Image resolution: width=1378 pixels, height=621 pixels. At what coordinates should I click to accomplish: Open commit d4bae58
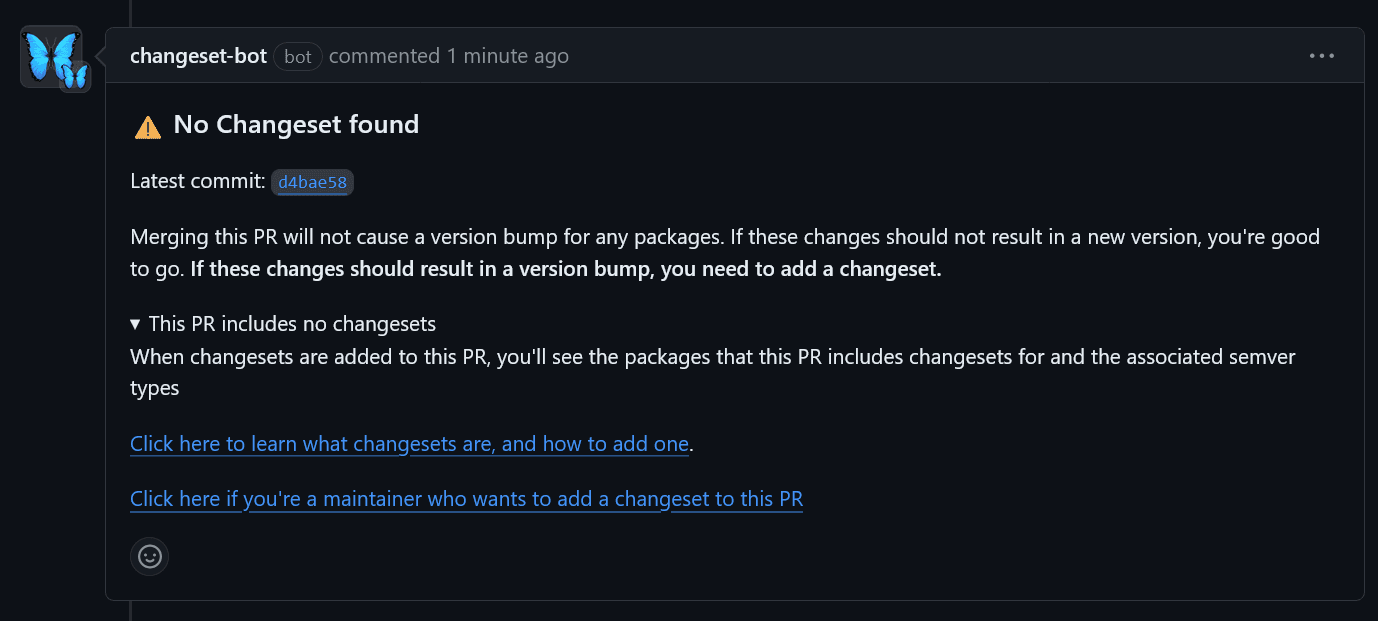313,182
